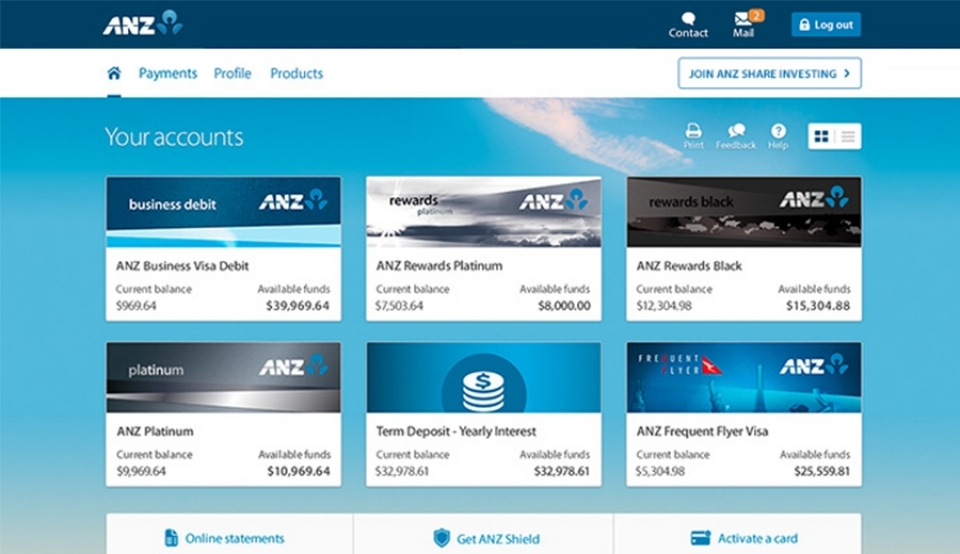
Task: Select Term Deposit - Yearly Interest account name
Action: pyautogui.click(x=456, y=432)
